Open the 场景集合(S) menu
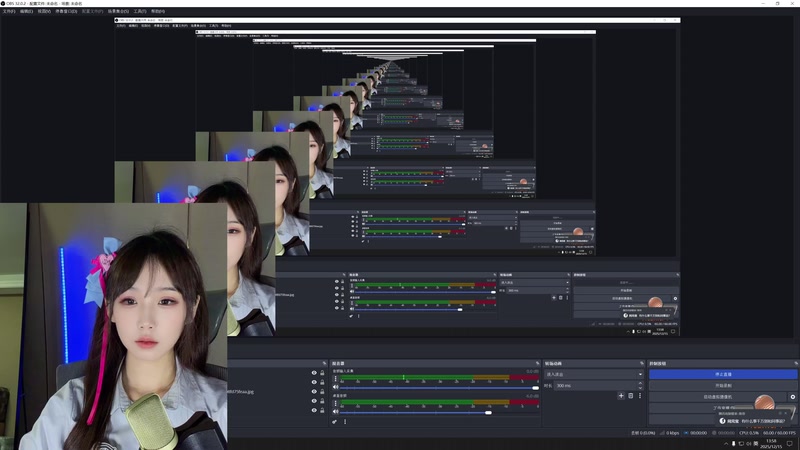Viewport: 800px width, 450px height. point(118,11)
